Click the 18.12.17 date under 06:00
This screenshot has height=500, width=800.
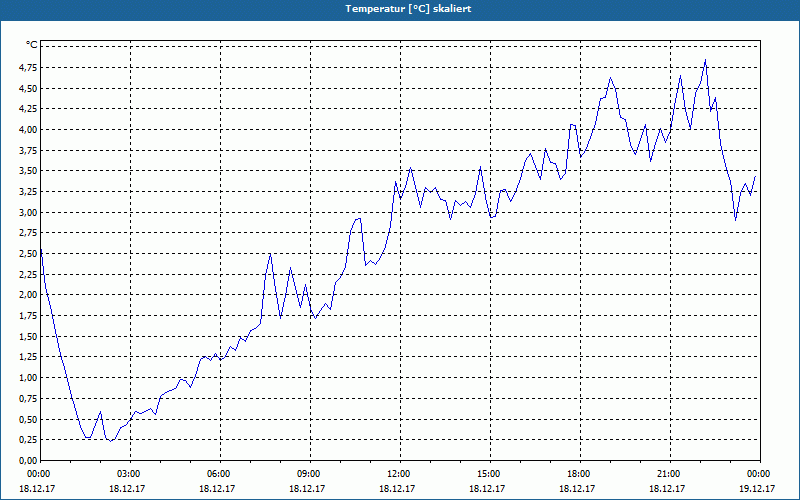[x=217, y=488]
